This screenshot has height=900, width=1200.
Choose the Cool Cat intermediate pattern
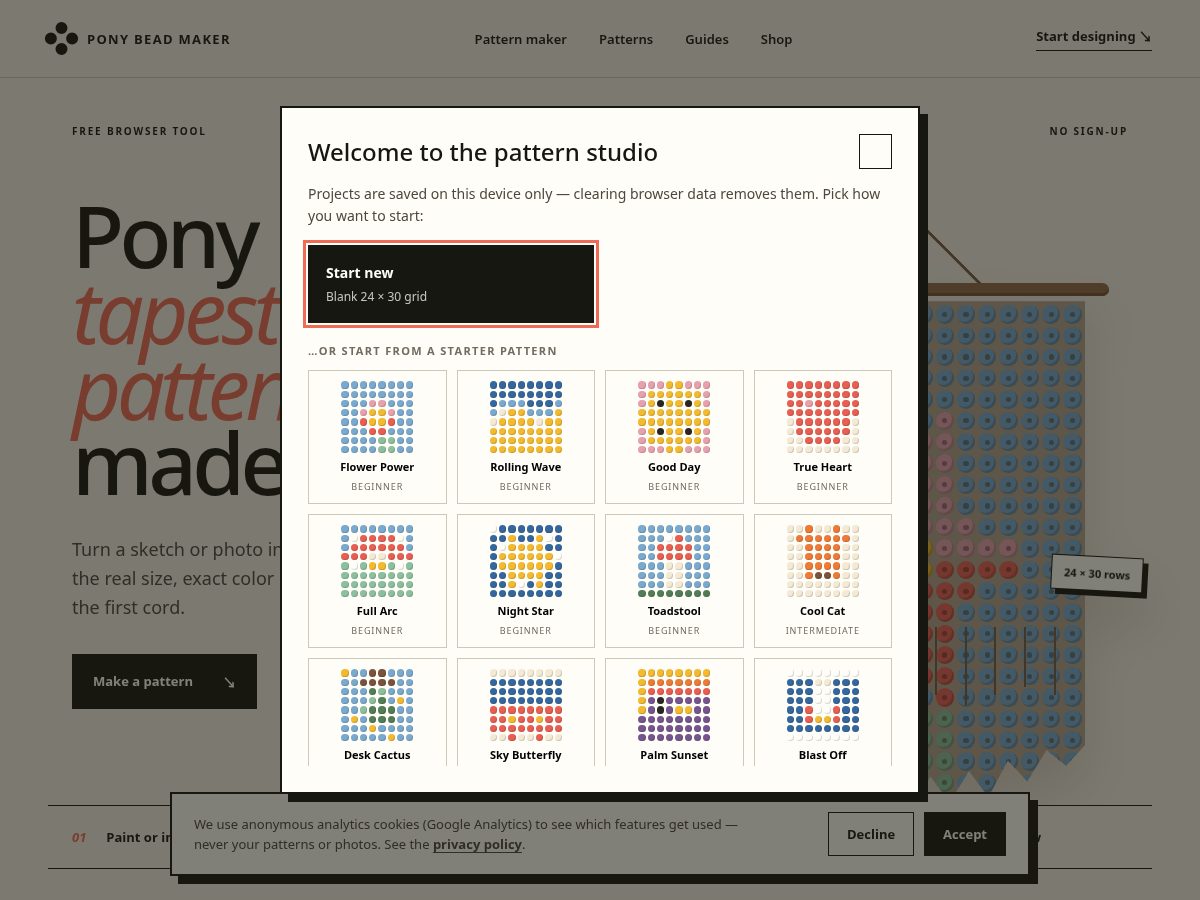823,581
